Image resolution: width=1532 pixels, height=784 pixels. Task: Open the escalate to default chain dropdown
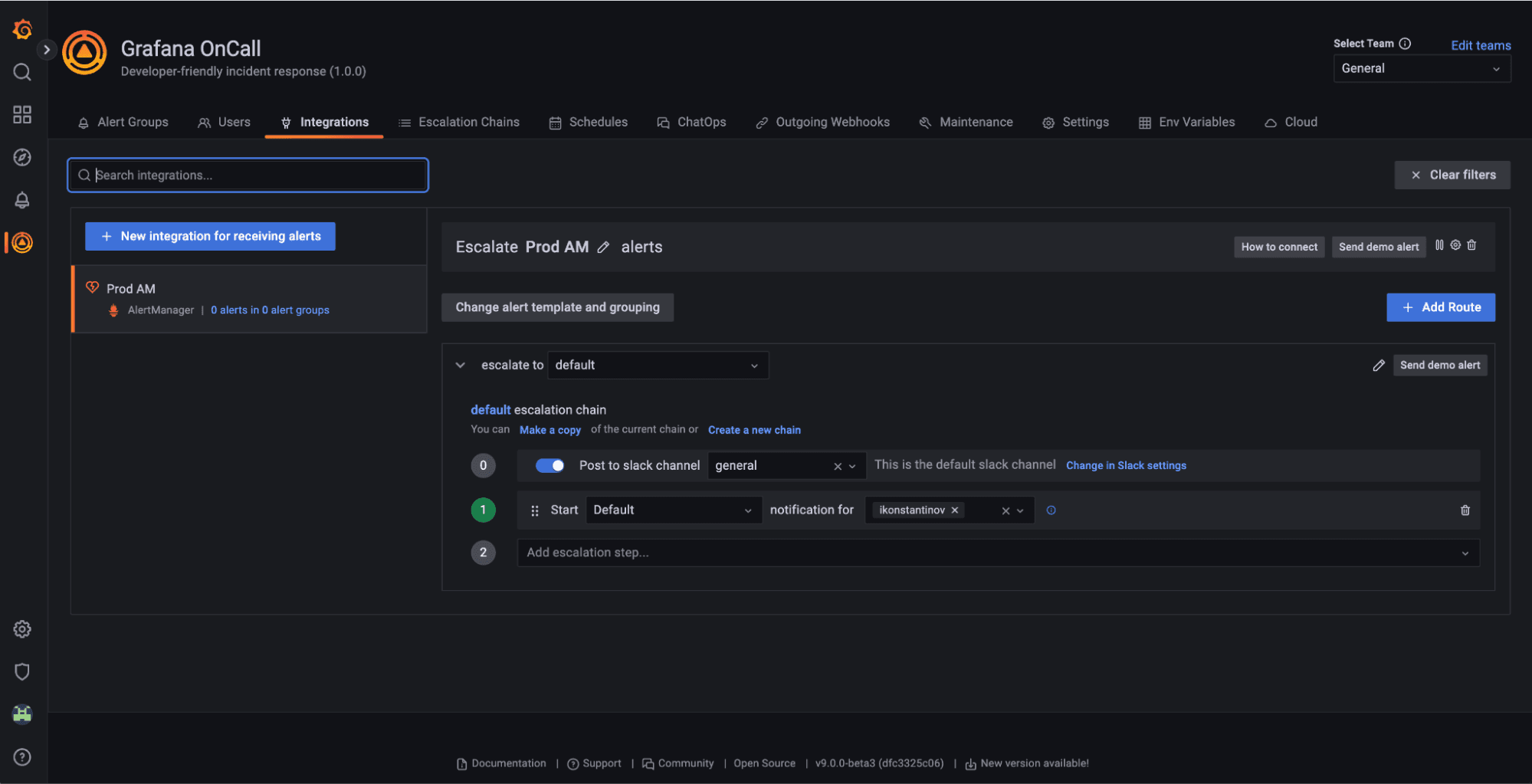click(657, 365)
